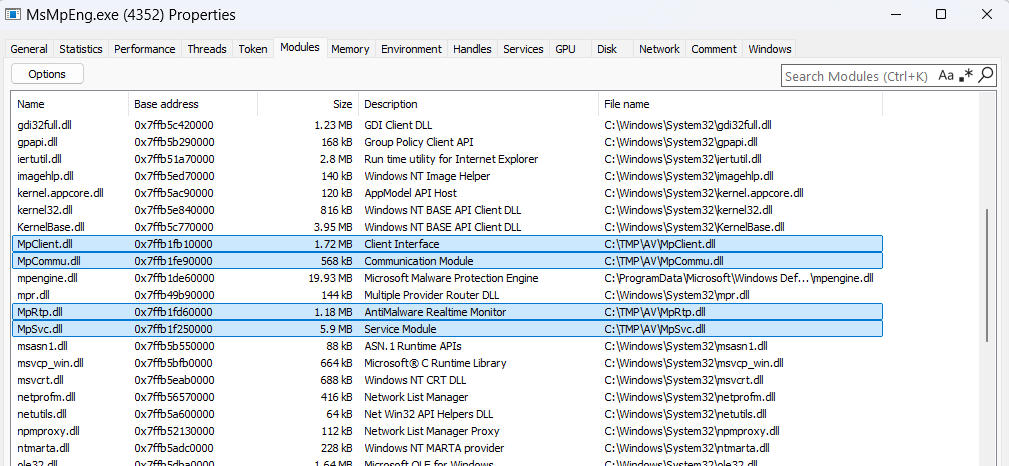1009x466 pixels.
Task: Click 'Group Policy Client API' description
Action: [x=419, y=142]
